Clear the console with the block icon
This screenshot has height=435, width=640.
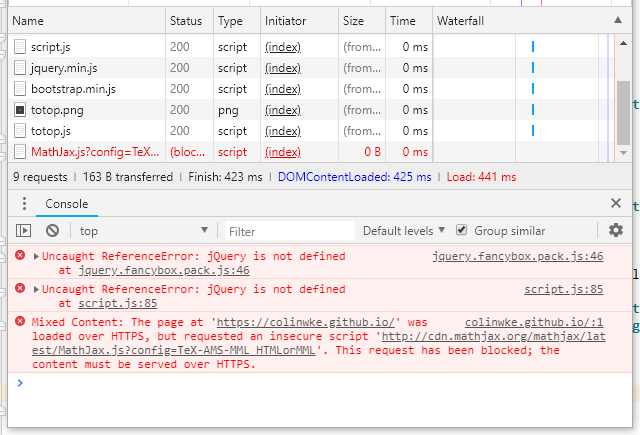tap(52, 231)
